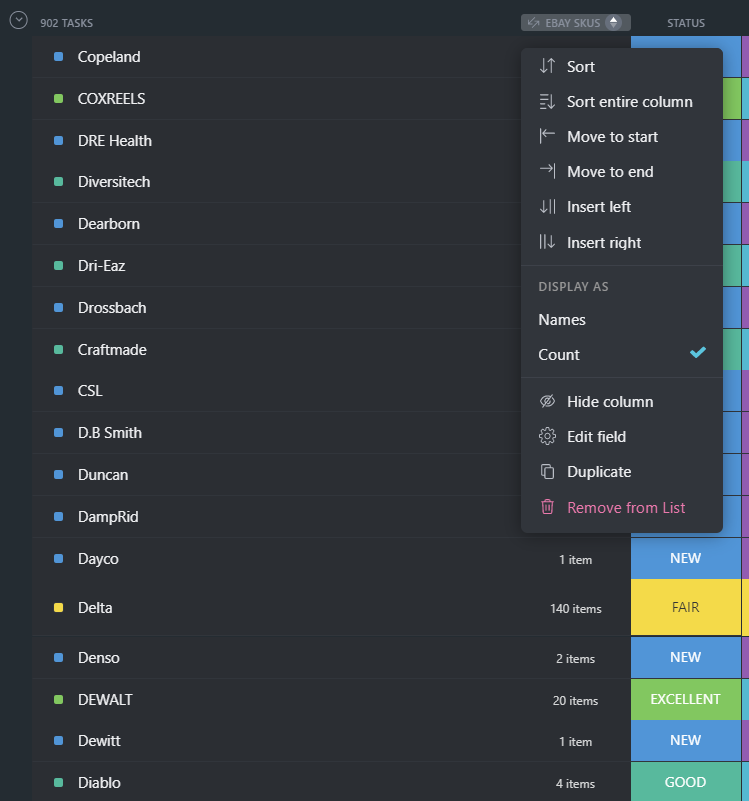
Task: Click the 140 items cell in the Delta row
Action: click(577, 607)
